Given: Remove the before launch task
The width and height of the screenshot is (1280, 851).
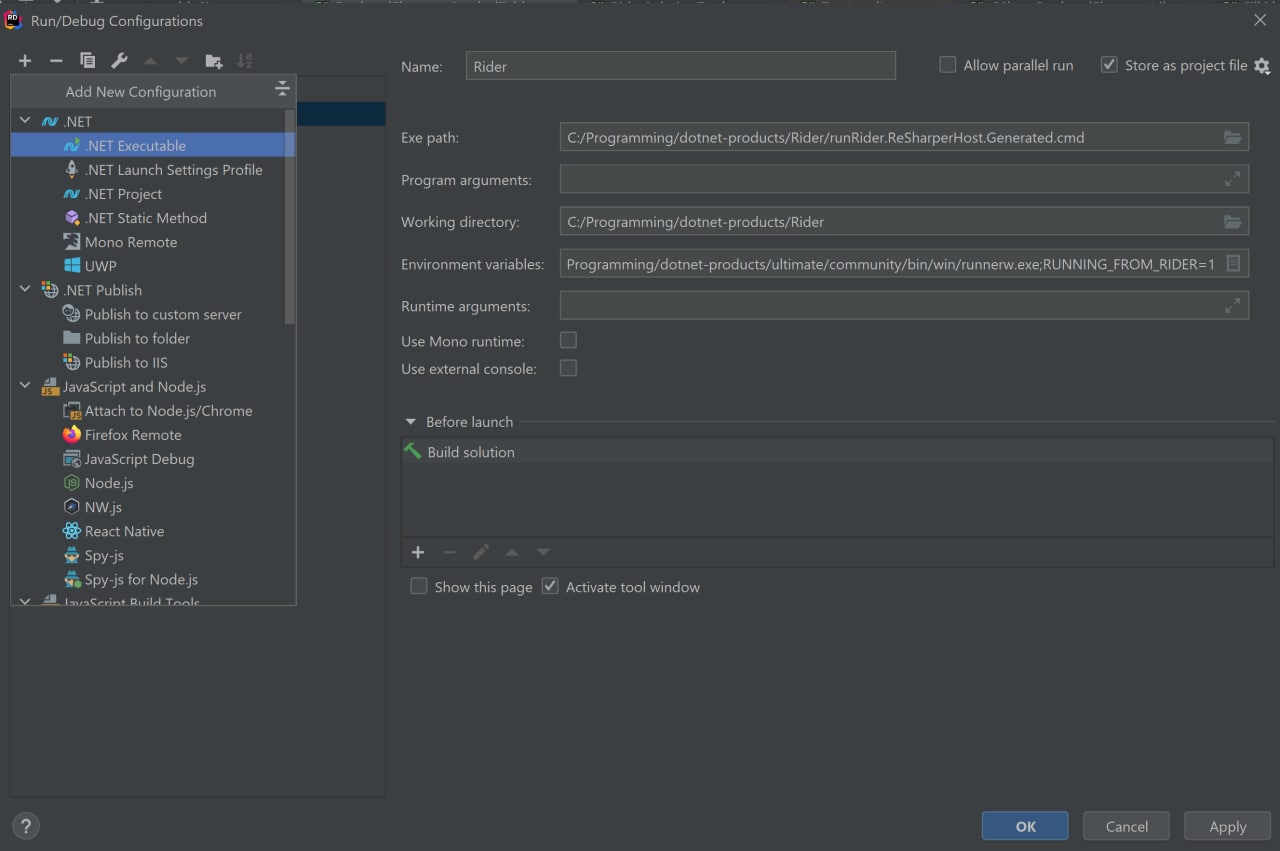Looking at the screenshot, I should 449,552.
